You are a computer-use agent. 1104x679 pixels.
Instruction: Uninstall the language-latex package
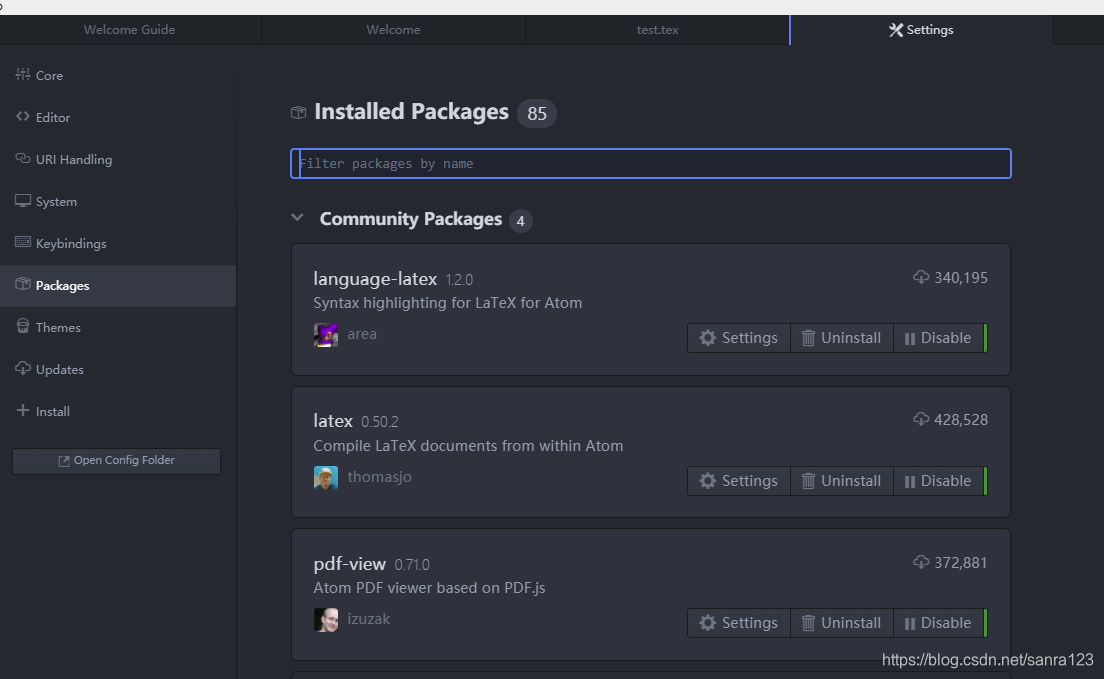[x=841, y=338]
